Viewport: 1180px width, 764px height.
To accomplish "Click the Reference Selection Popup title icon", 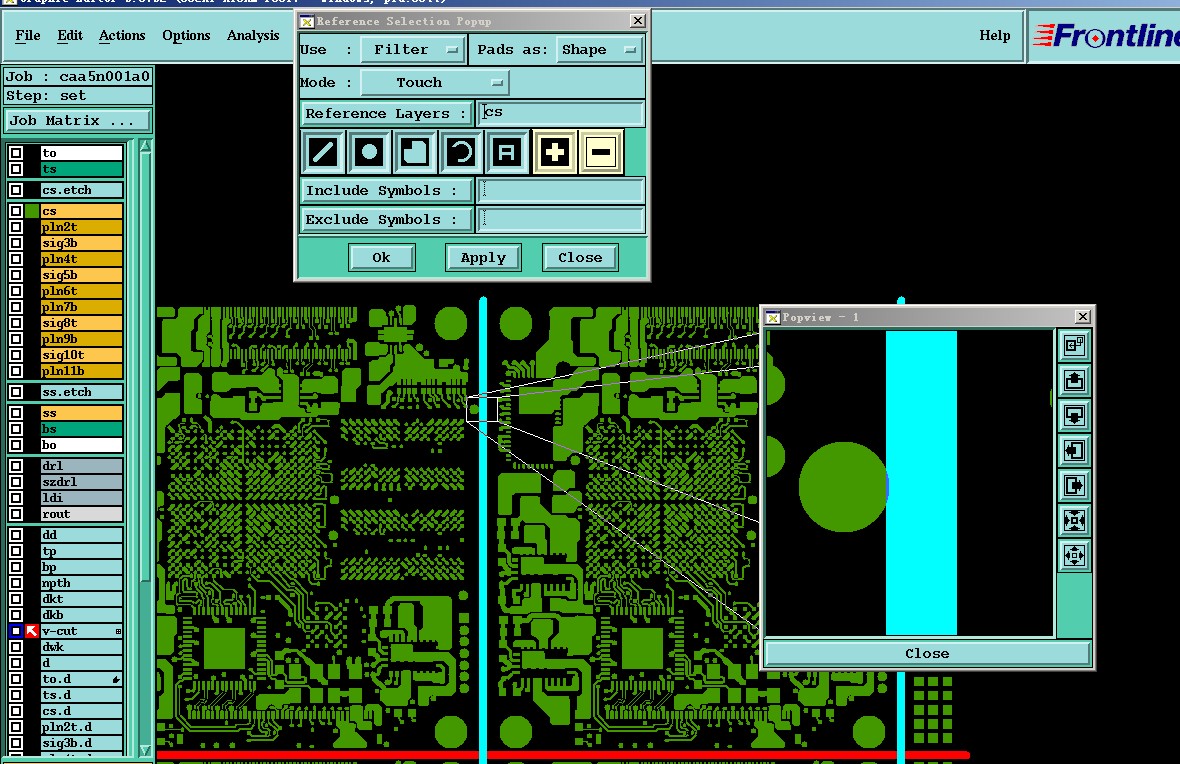I will point(307,21).
